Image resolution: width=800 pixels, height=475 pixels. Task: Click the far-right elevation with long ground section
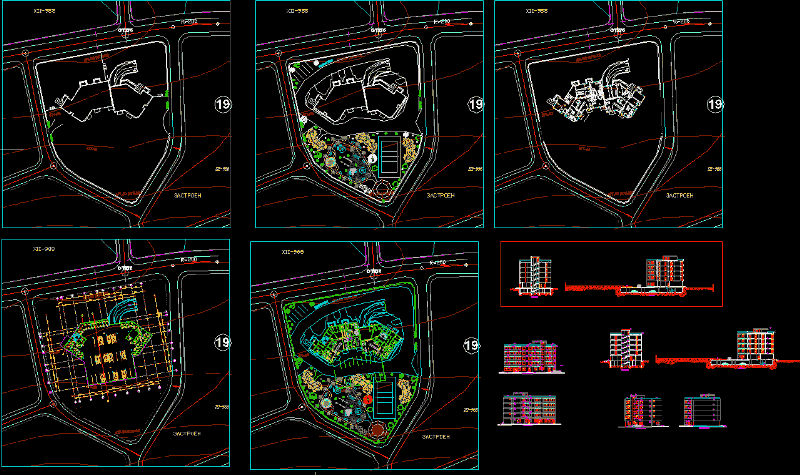(755, 349)
